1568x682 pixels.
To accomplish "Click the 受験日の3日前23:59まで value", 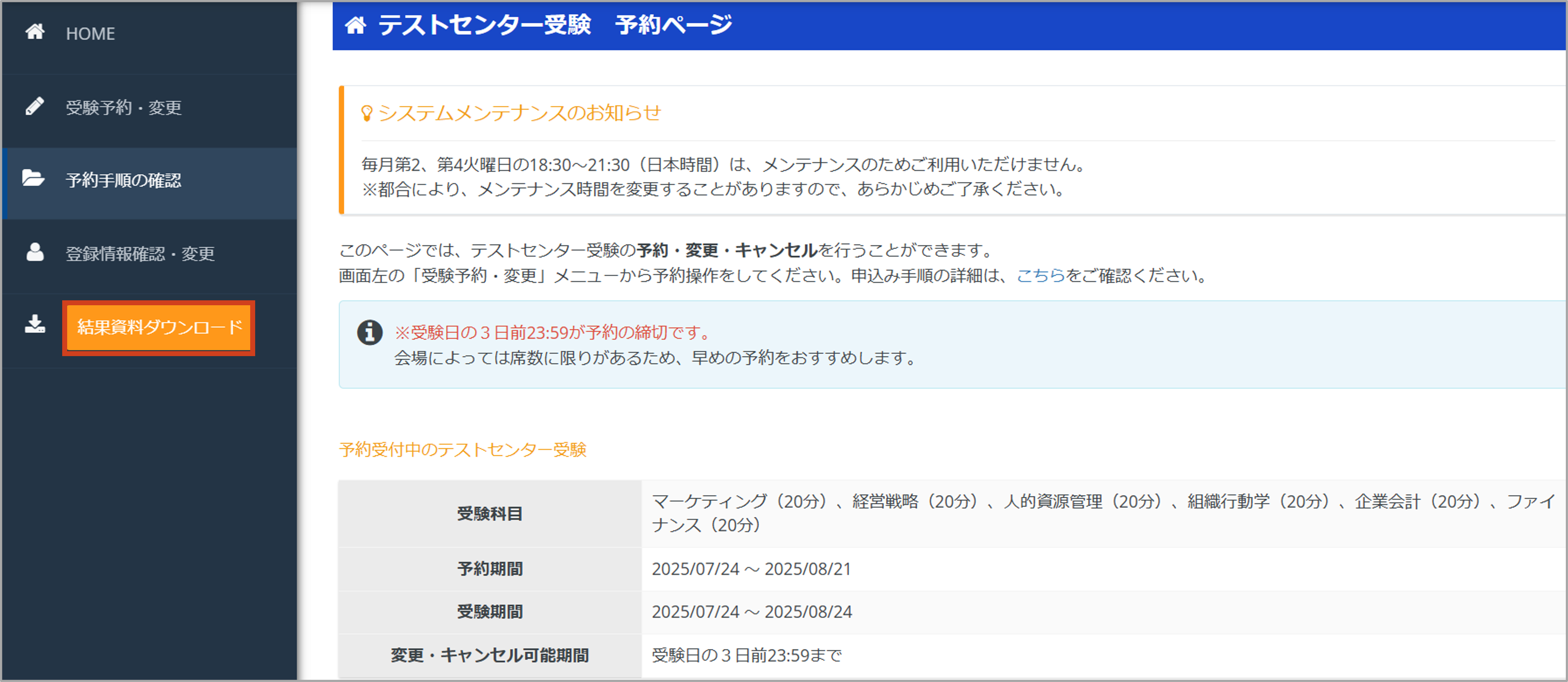I will click(x=747, y=656).
